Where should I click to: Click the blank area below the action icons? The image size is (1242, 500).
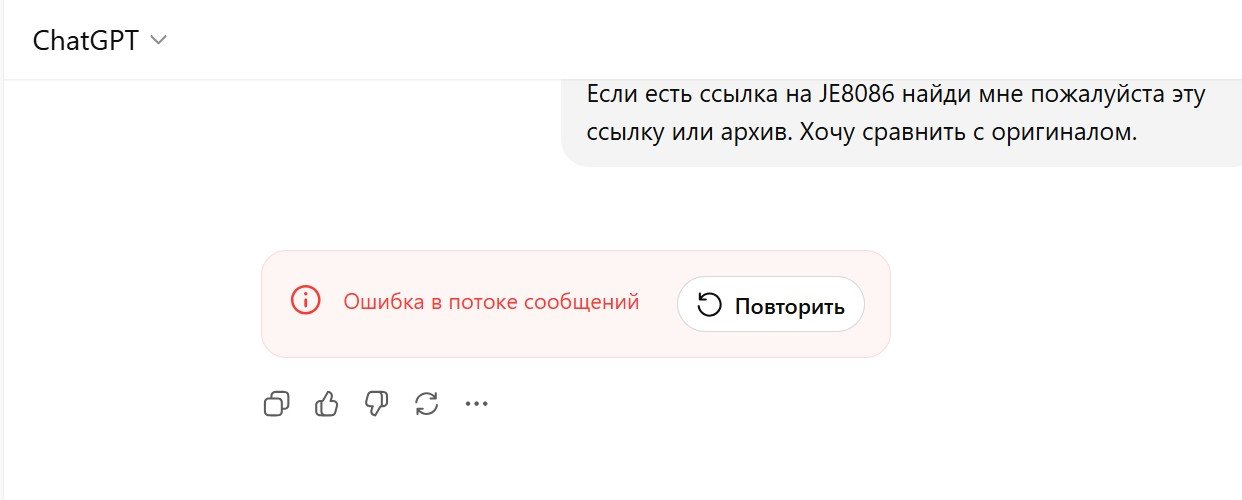click(x=600, y=460)
